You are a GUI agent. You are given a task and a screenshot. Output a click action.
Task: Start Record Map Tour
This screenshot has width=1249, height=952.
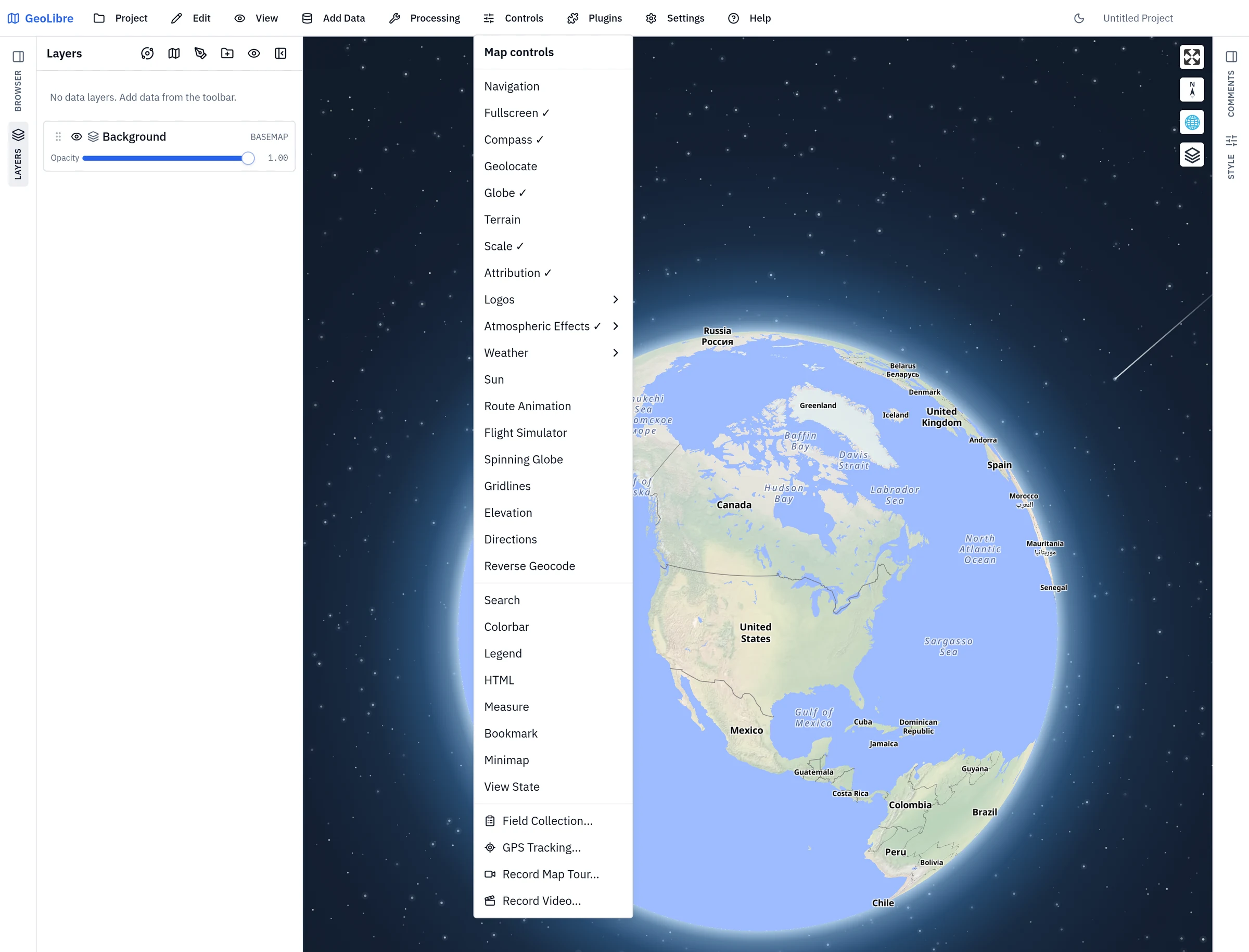pos(553,874)
